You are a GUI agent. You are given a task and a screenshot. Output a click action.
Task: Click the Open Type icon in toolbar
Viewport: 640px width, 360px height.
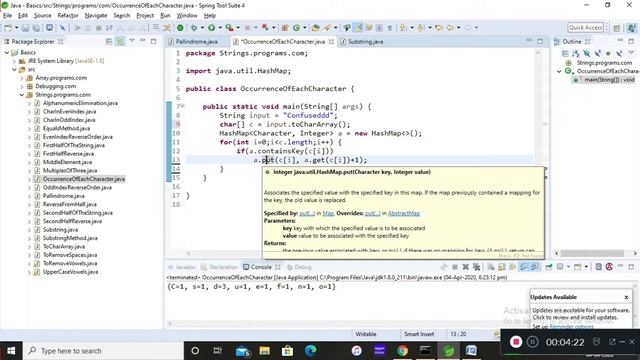coord(315,27)
